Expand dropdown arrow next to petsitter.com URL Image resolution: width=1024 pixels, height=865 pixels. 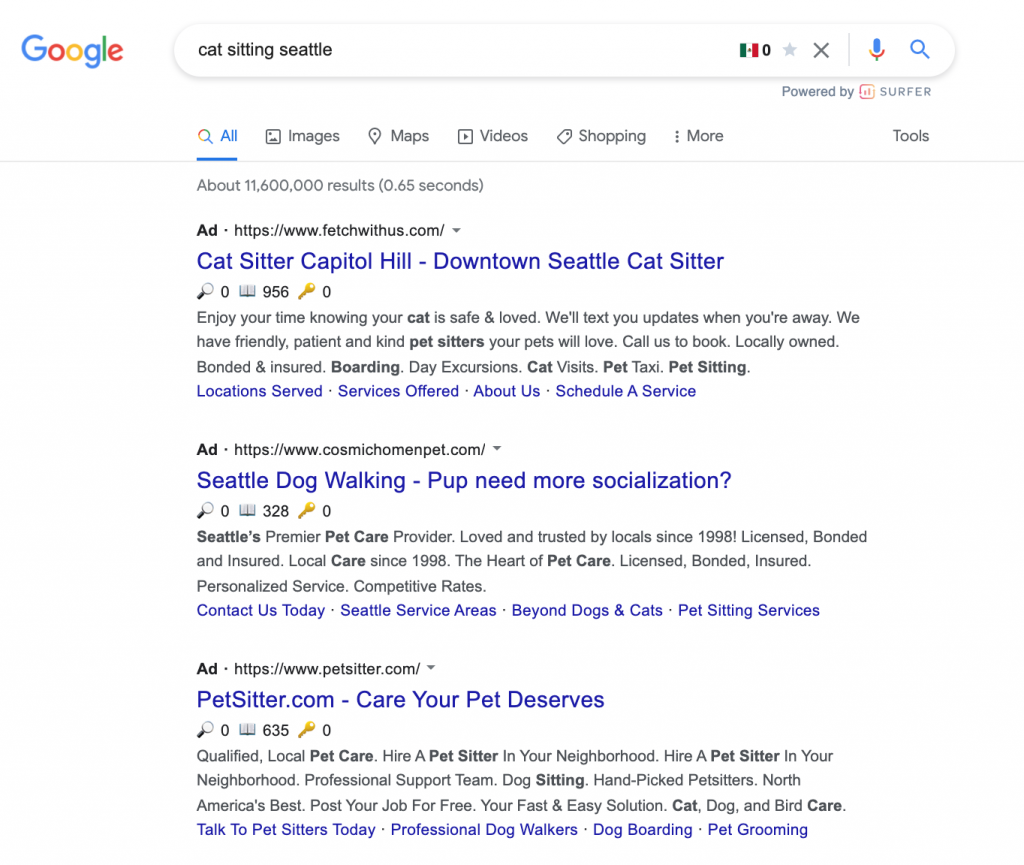point(432,669)
